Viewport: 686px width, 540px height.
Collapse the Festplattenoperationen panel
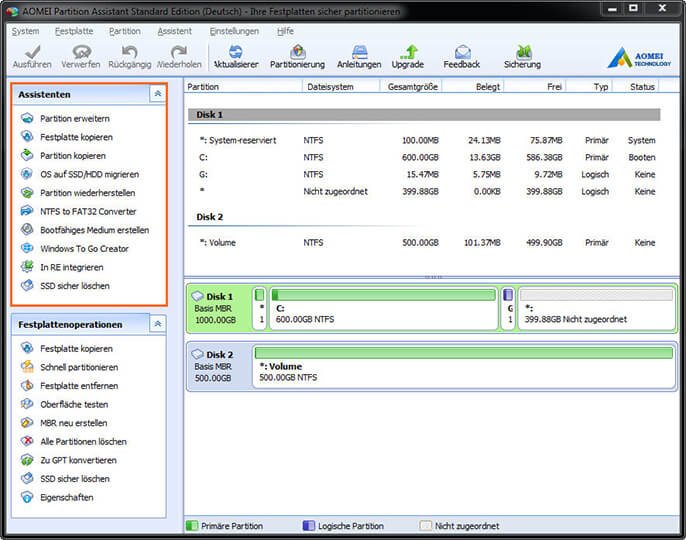[x=157, y=324]
